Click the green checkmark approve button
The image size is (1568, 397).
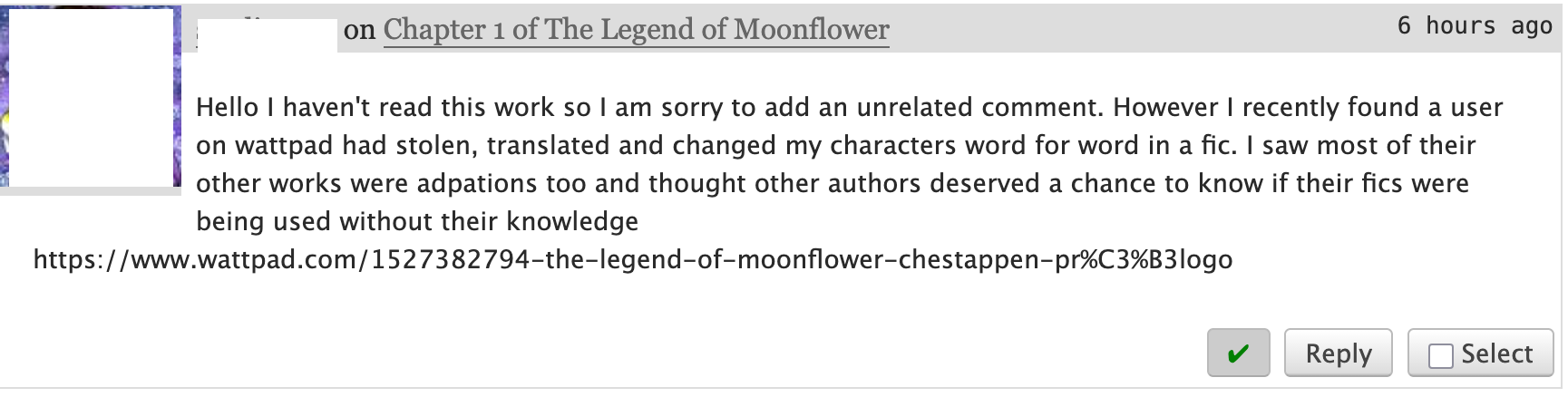pyautogui.click(x=1238, y=353)
